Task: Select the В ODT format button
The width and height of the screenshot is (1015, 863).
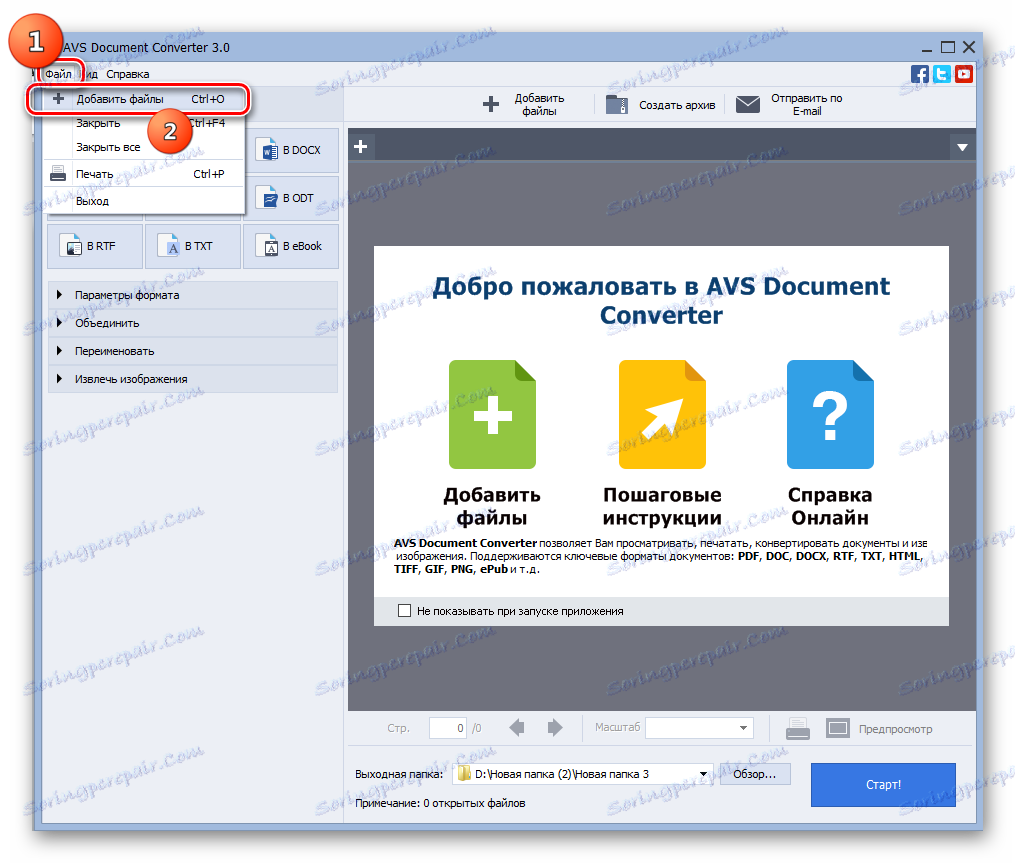Action: tap(291, 198)
